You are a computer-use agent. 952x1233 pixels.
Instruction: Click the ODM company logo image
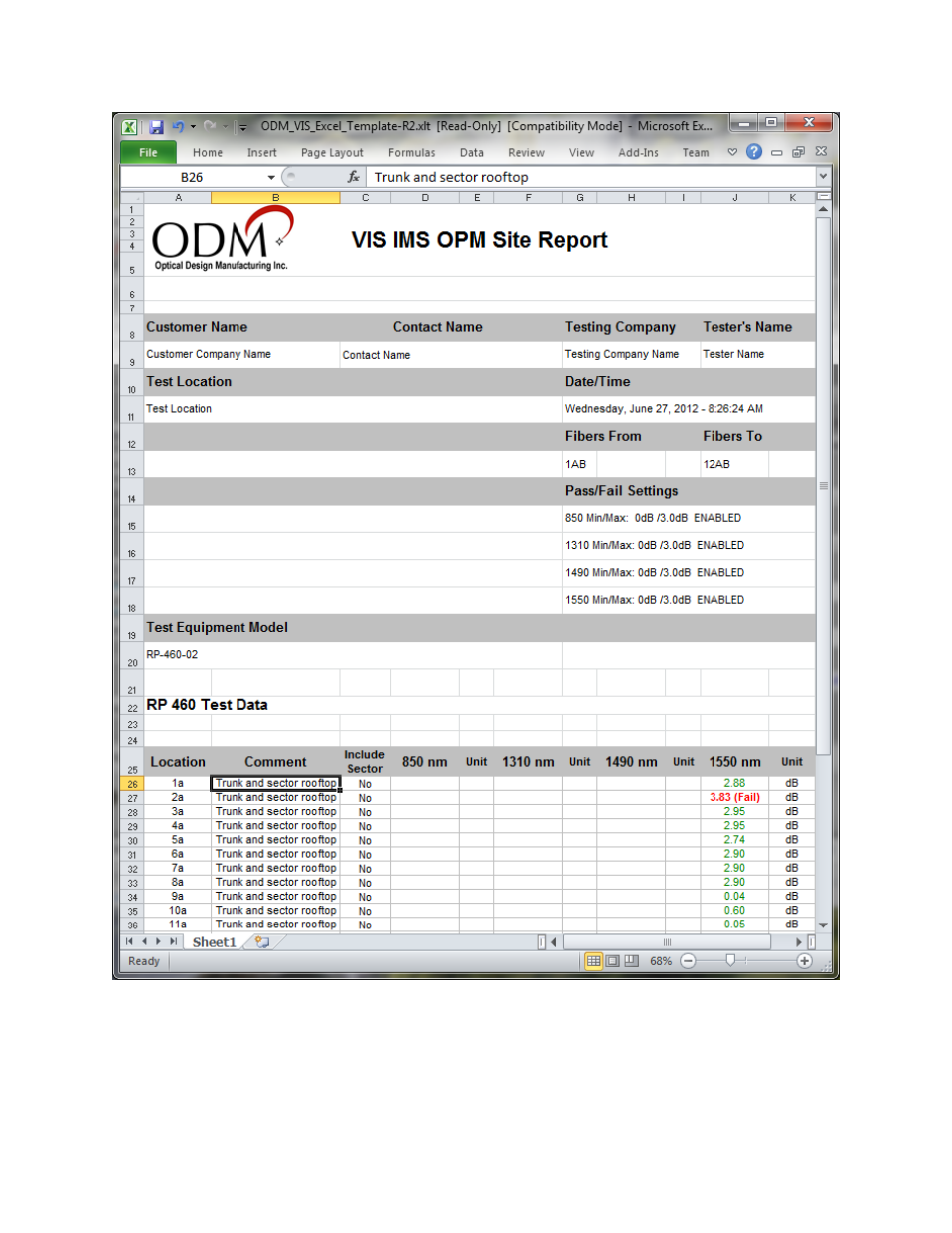click(223, 239)
